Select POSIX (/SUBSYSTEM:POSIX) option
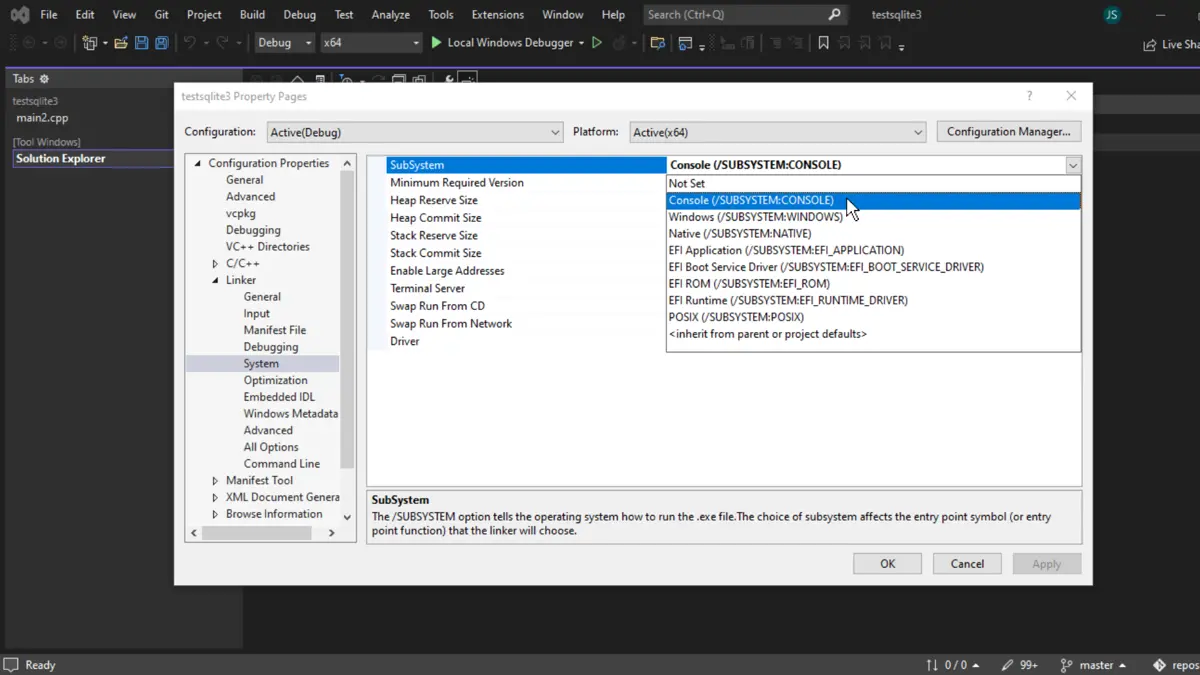 [x=873, y=317]
